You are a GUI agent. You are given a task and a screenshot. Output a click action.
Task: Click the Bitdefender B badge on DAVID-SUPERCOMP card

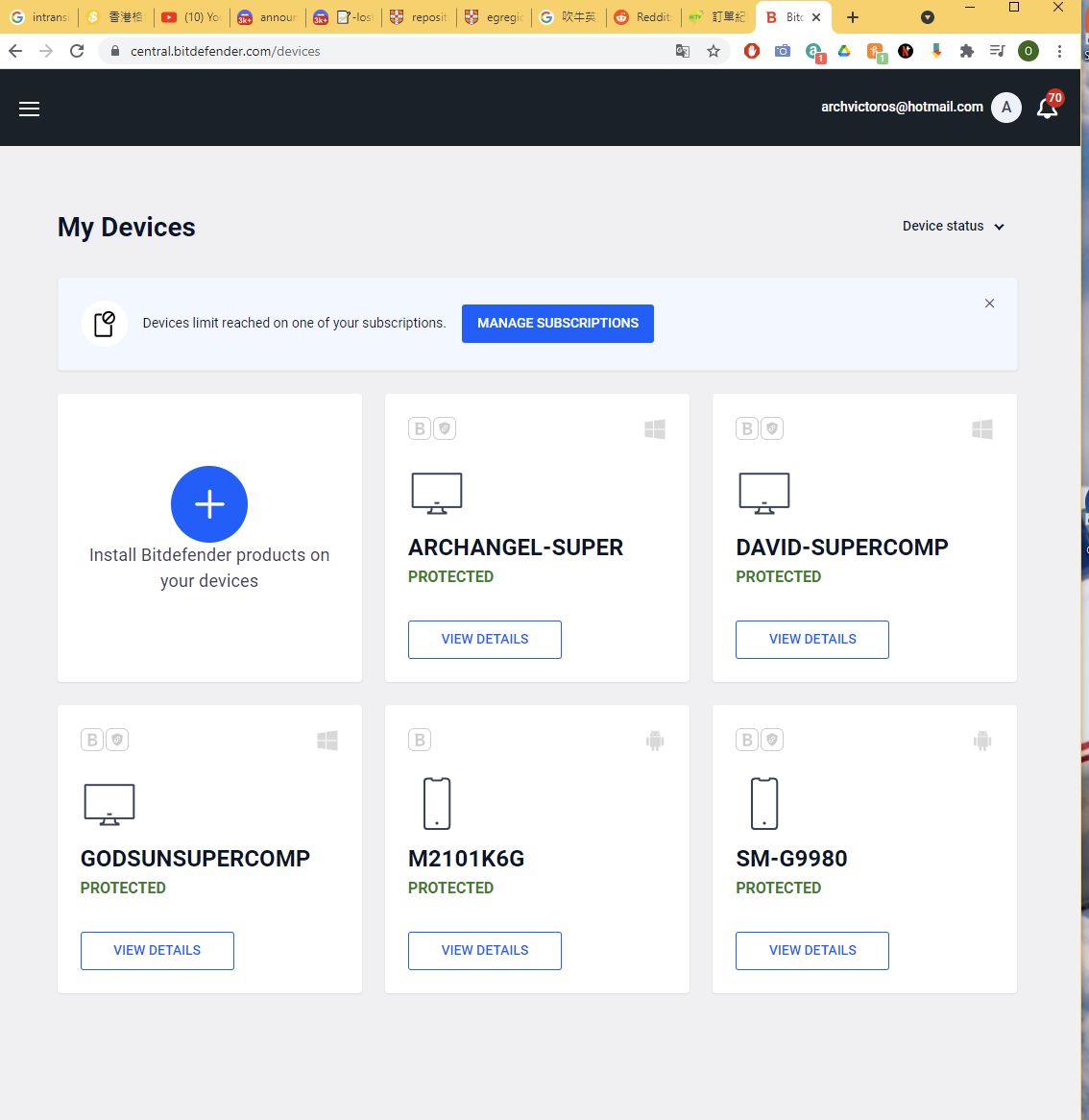pos(747,428)
